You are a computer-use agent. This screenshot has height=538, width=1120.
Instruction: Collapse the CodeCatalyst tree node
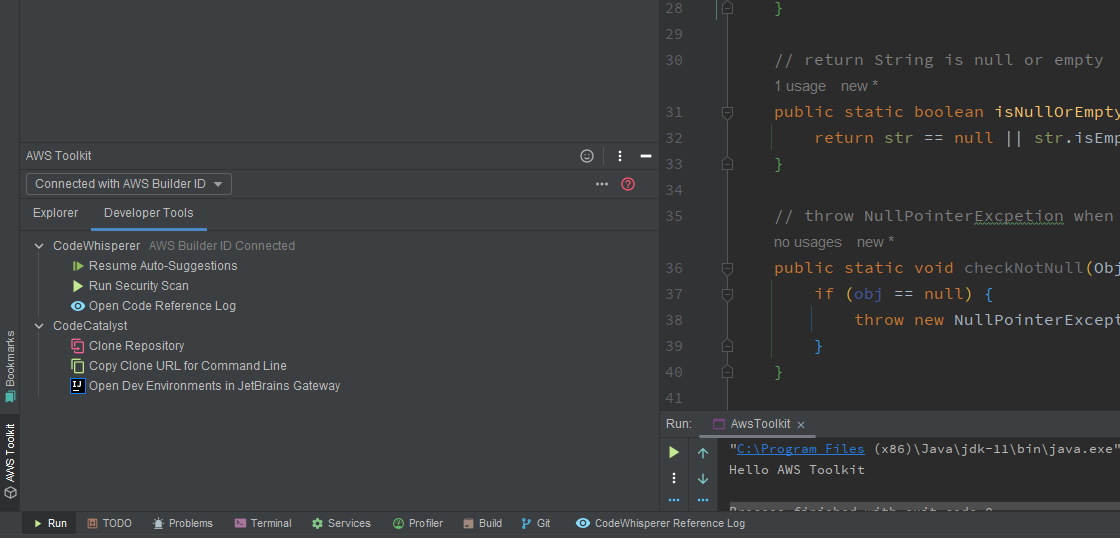click(x=39, y=326)
